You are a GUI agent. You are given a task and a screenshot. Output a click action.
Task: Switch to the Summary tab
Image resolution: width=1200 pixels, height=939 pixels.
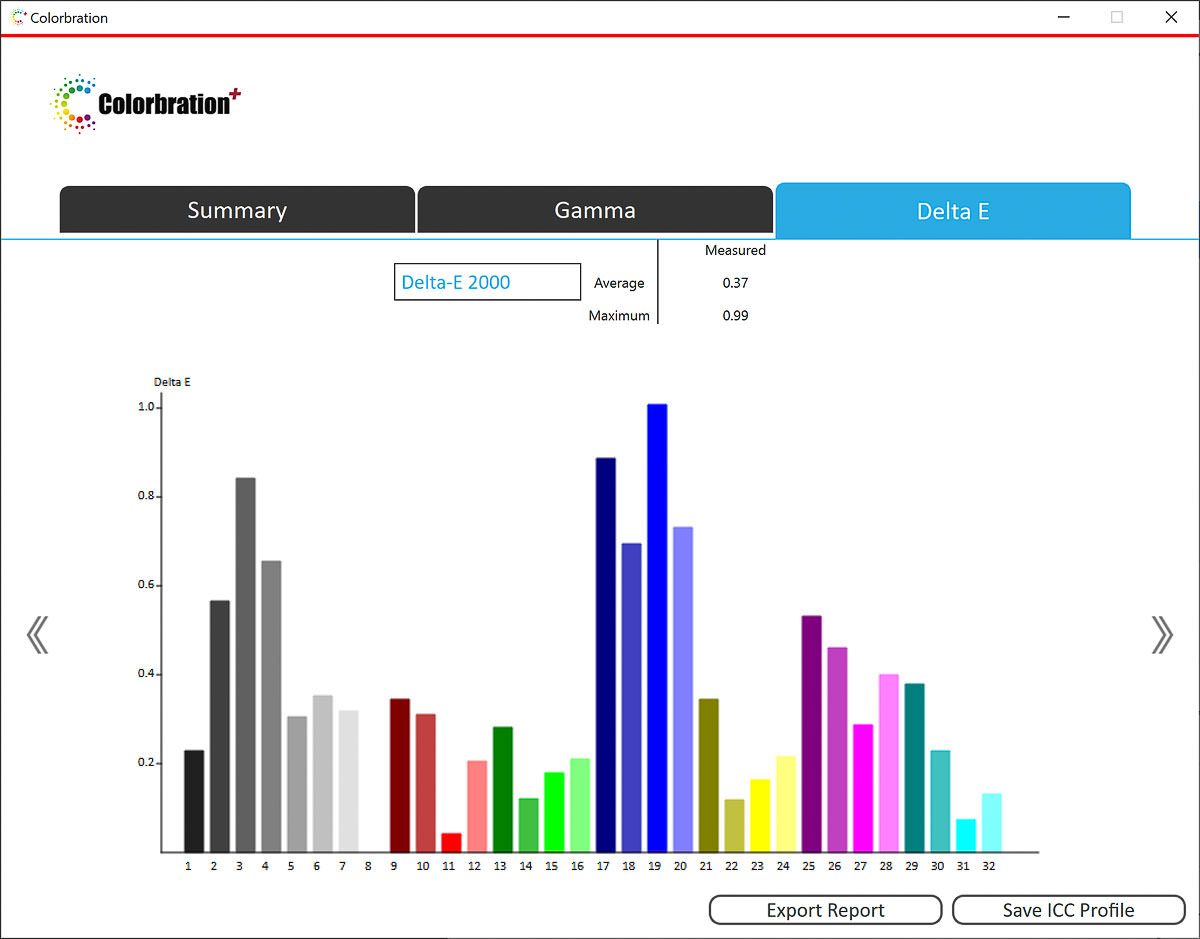237,210
